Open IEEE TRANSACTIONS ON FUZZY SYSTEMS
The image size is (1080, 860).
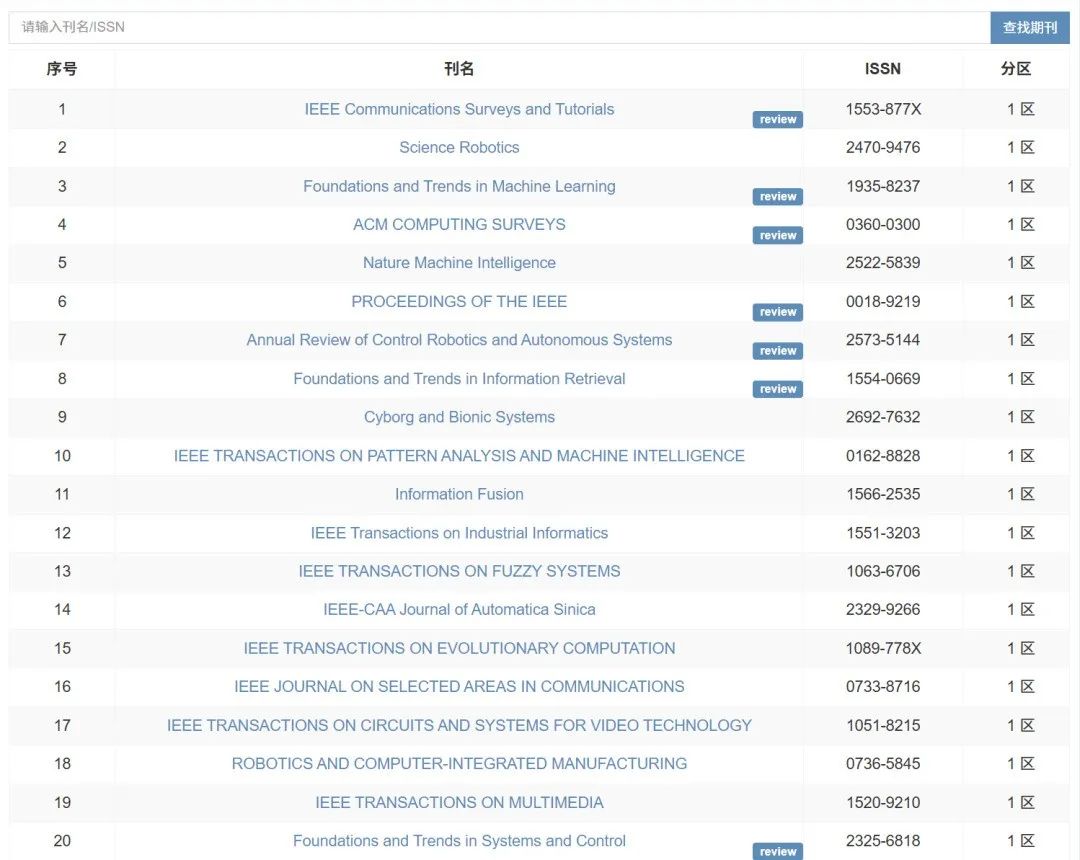click(x=459, y=571)
